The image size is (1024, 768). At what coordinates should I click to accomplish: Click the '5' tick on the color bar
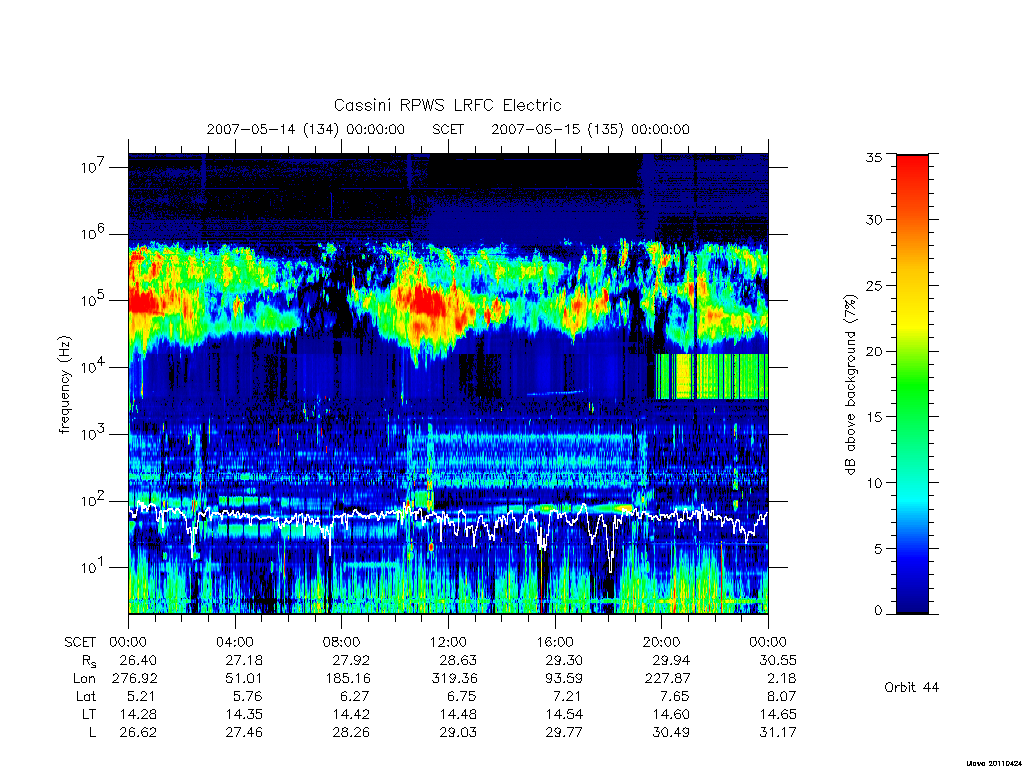point(878,549)
